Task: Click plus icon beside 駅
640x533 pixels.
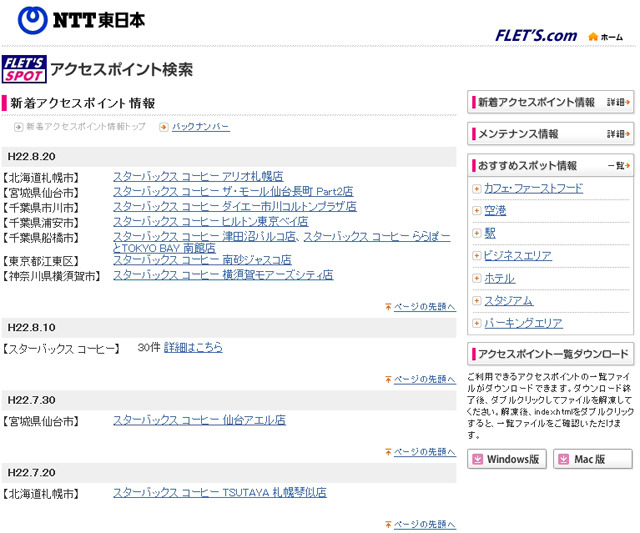Action: 476,233
